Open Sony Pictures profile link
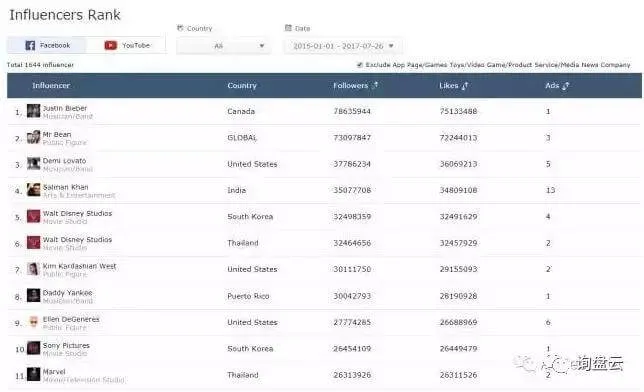644x392 pixels. click(66, 345)
